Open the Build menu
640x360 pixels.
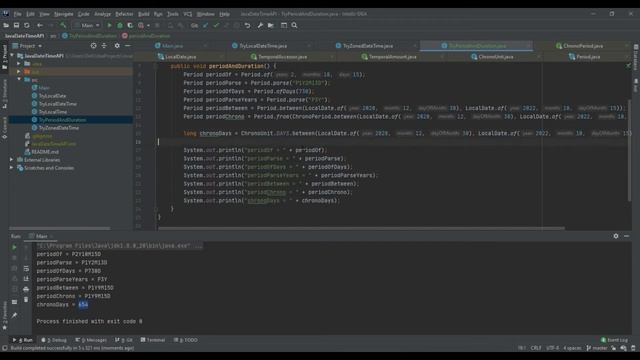(144, 14)
